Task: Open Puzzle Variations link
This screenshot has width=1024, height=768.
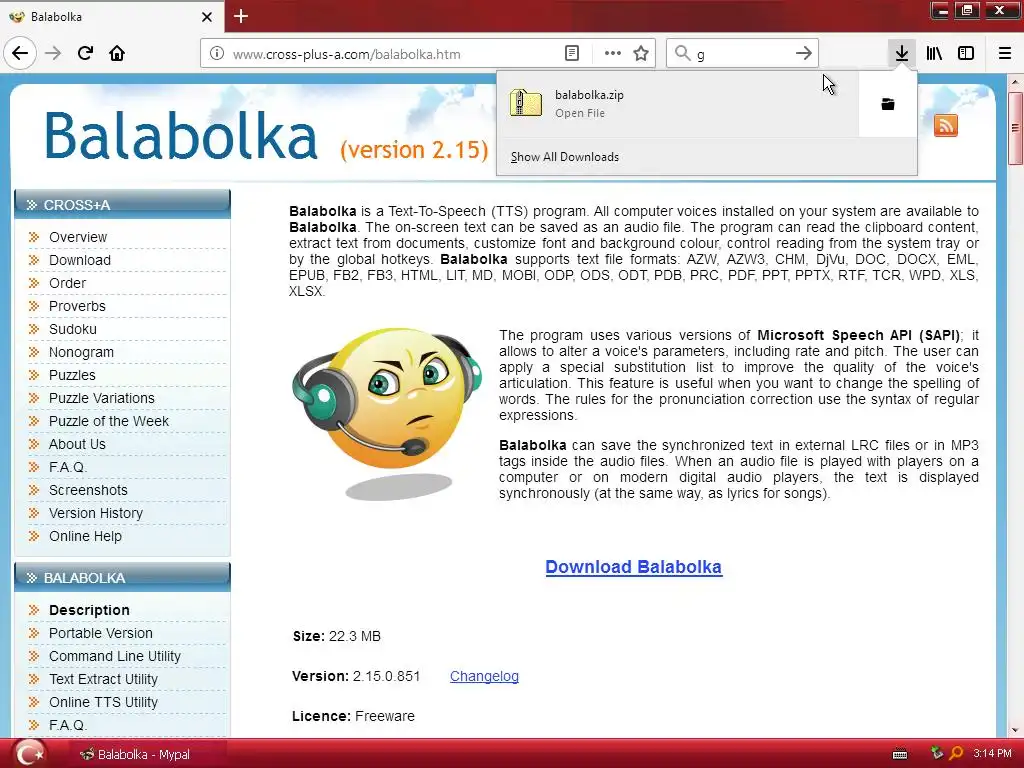Action: click(x=101, y=398)
